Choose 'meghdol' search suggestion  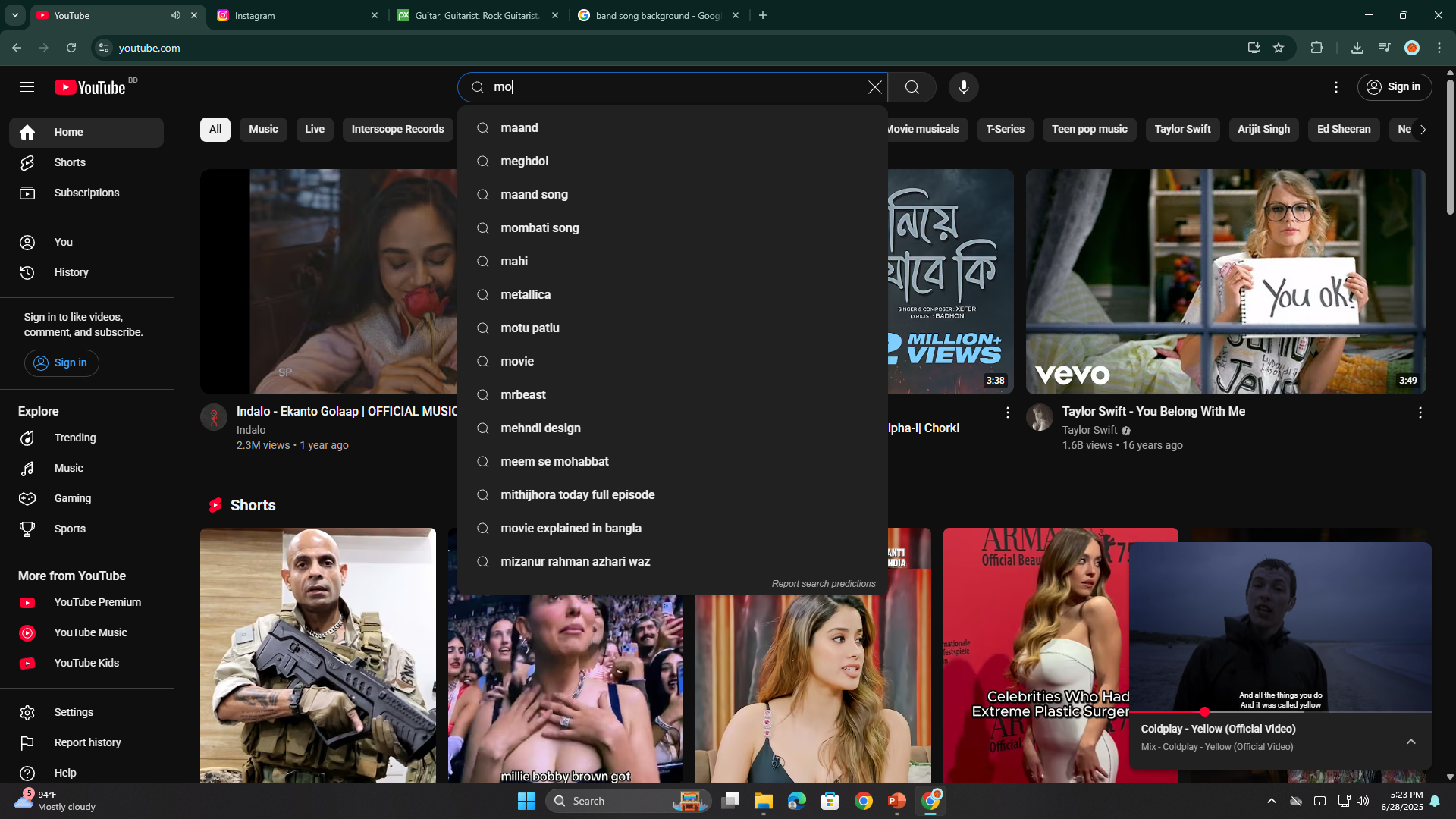click(x=672, y=162)
